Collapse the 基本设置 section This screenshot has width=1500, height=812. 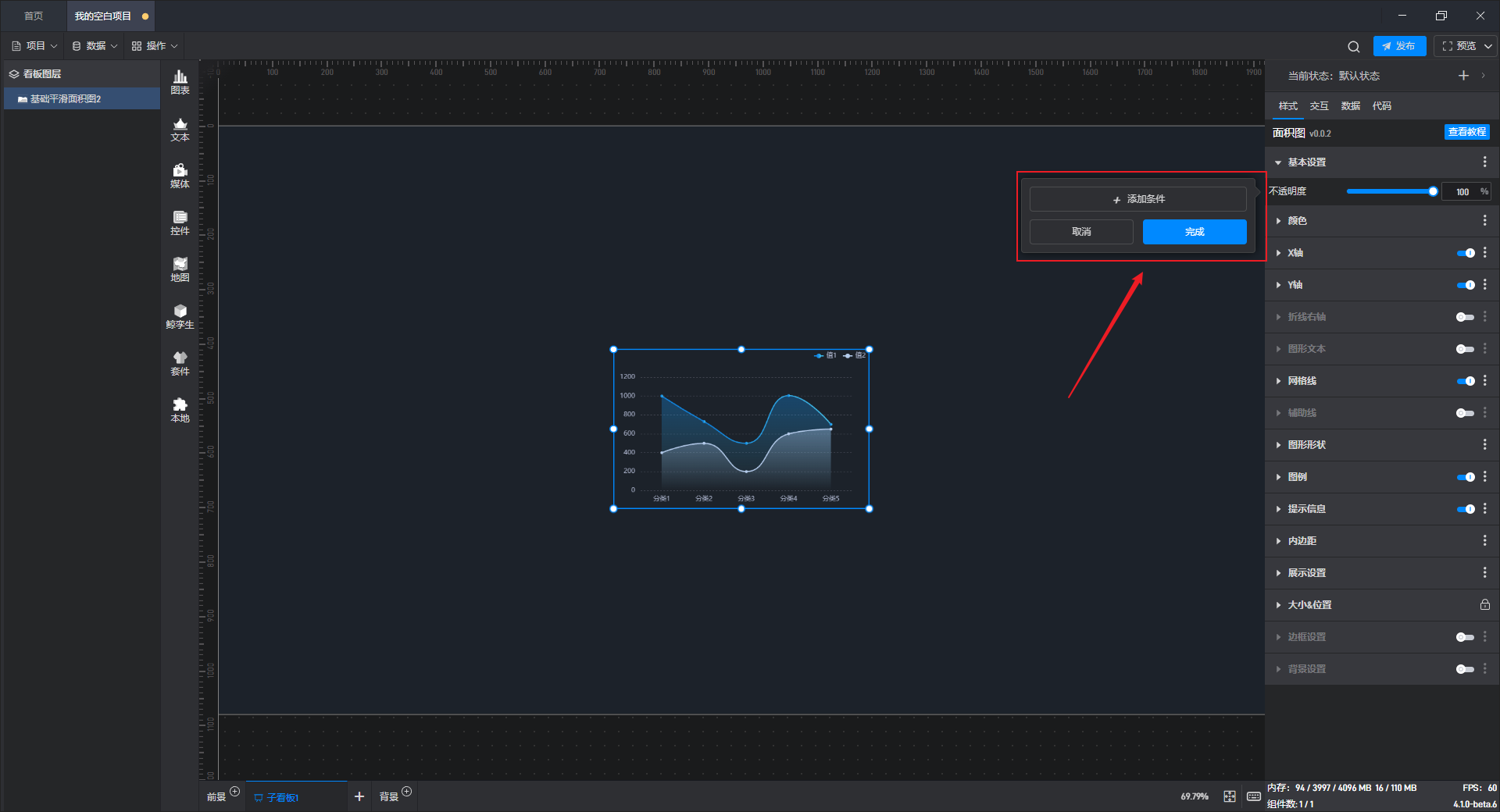1278,162
